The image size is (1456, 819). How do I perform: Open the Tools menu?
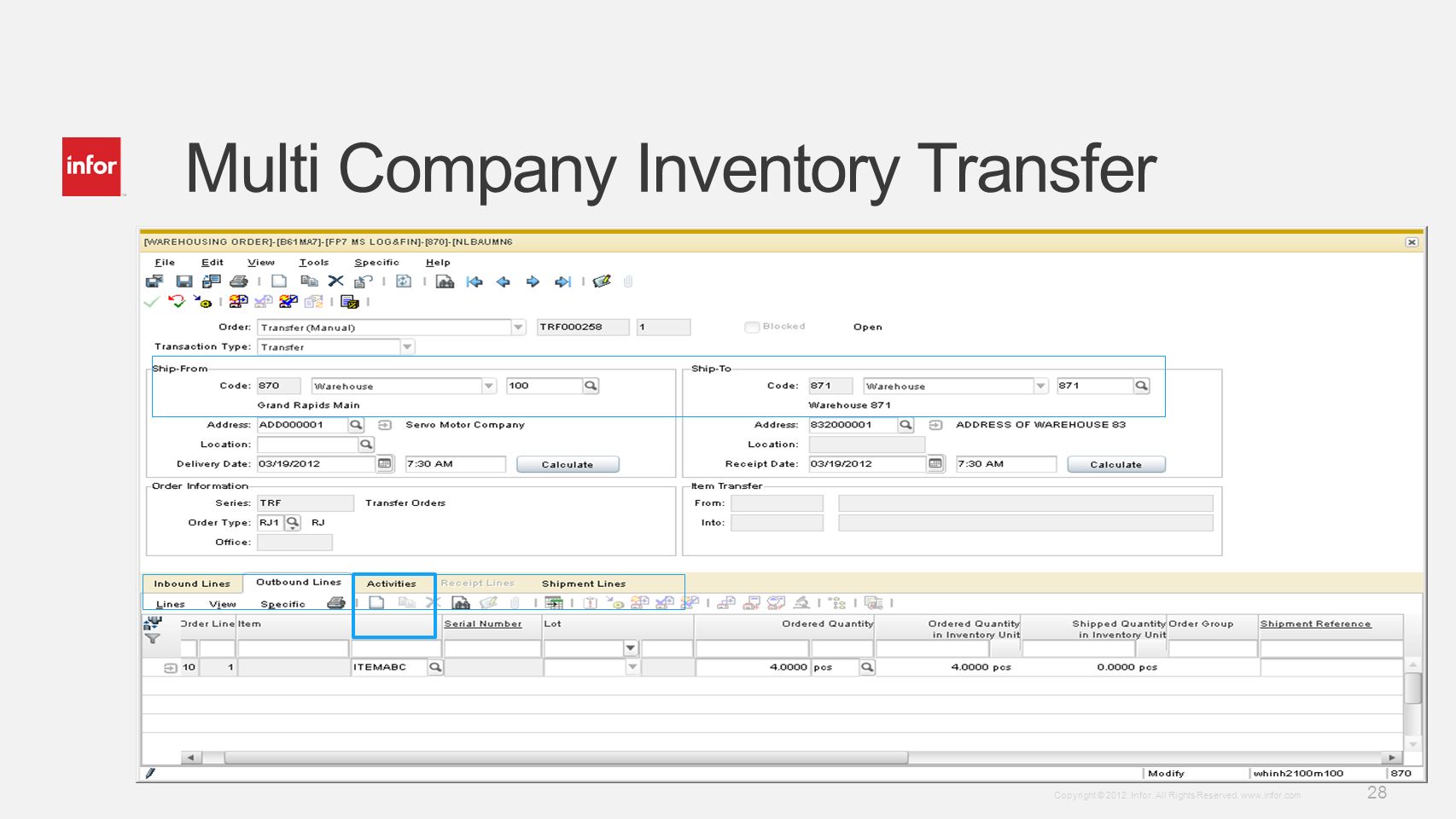(x=313, y=263)
